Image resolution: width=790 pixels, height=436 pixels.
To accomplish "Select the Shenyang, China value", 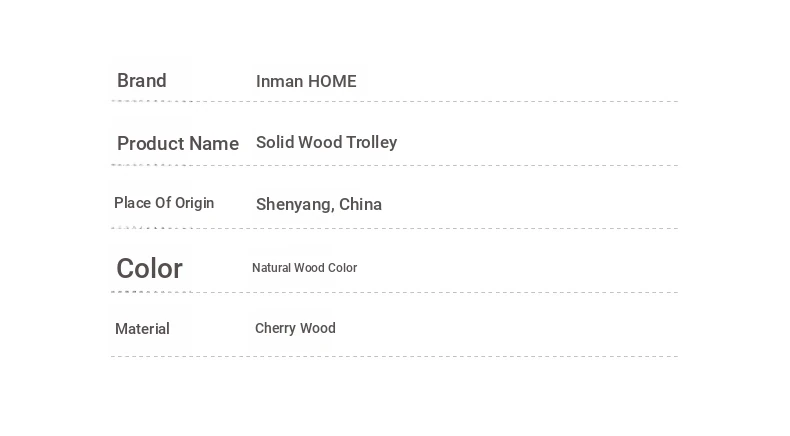I will click(319, 204).
